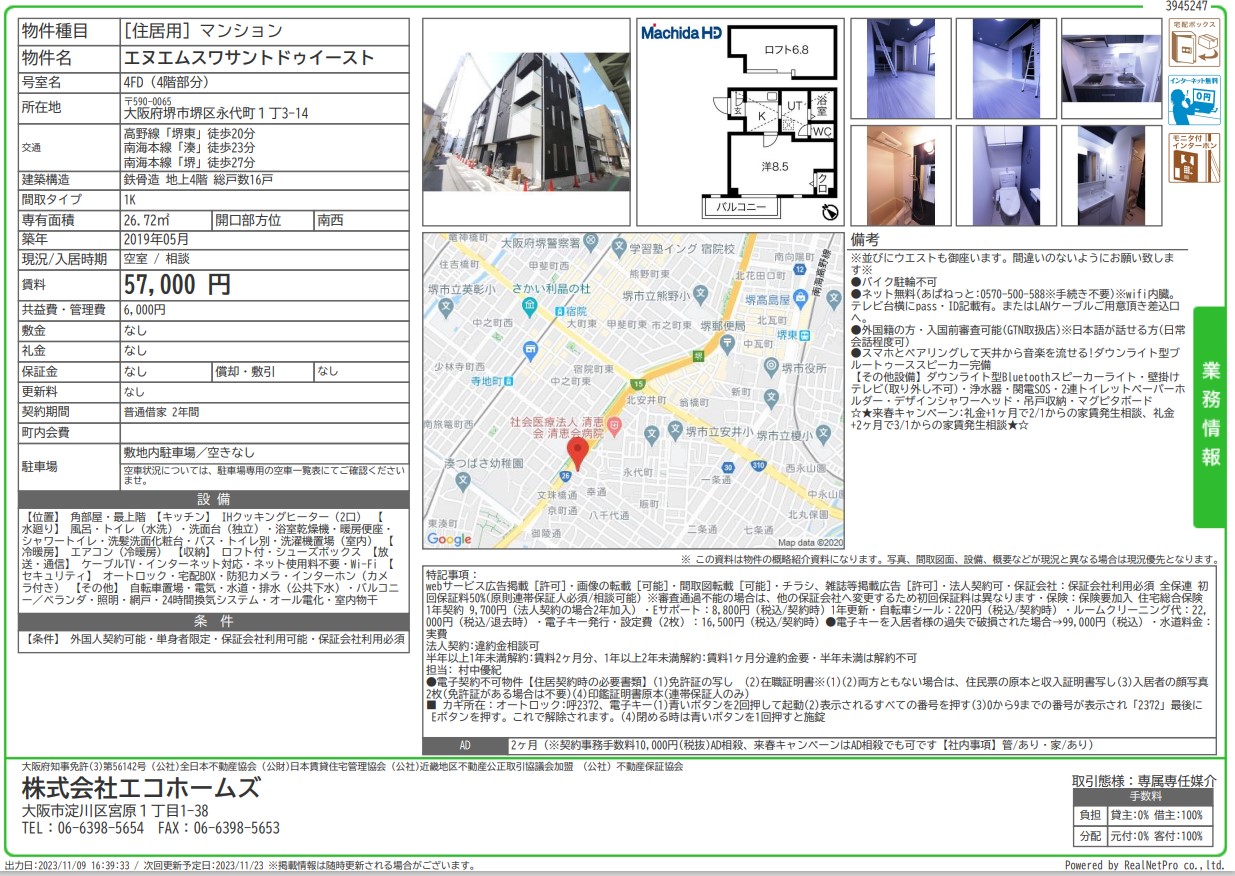Click the floor area 26.72㎡

[146, 219]
